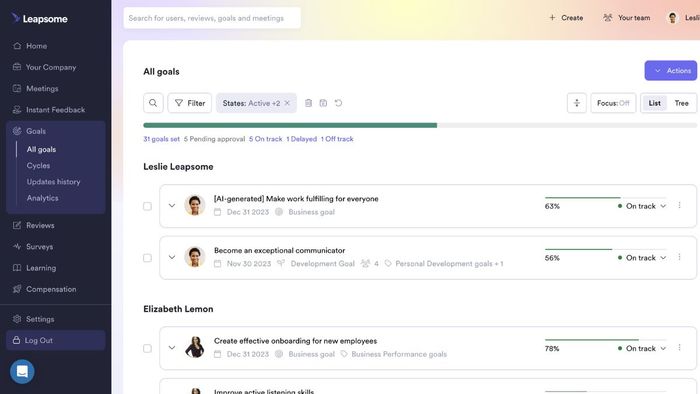Open more options for Make work fulfilling goal
The image size is (700, 394).
tap(679, 205)
